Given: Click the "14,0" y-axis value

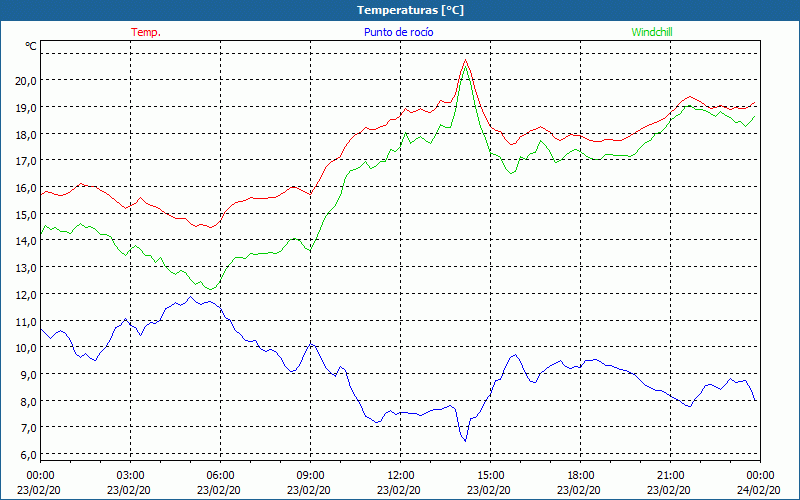Looking at the screenshot, I should (x=26, y=241).
